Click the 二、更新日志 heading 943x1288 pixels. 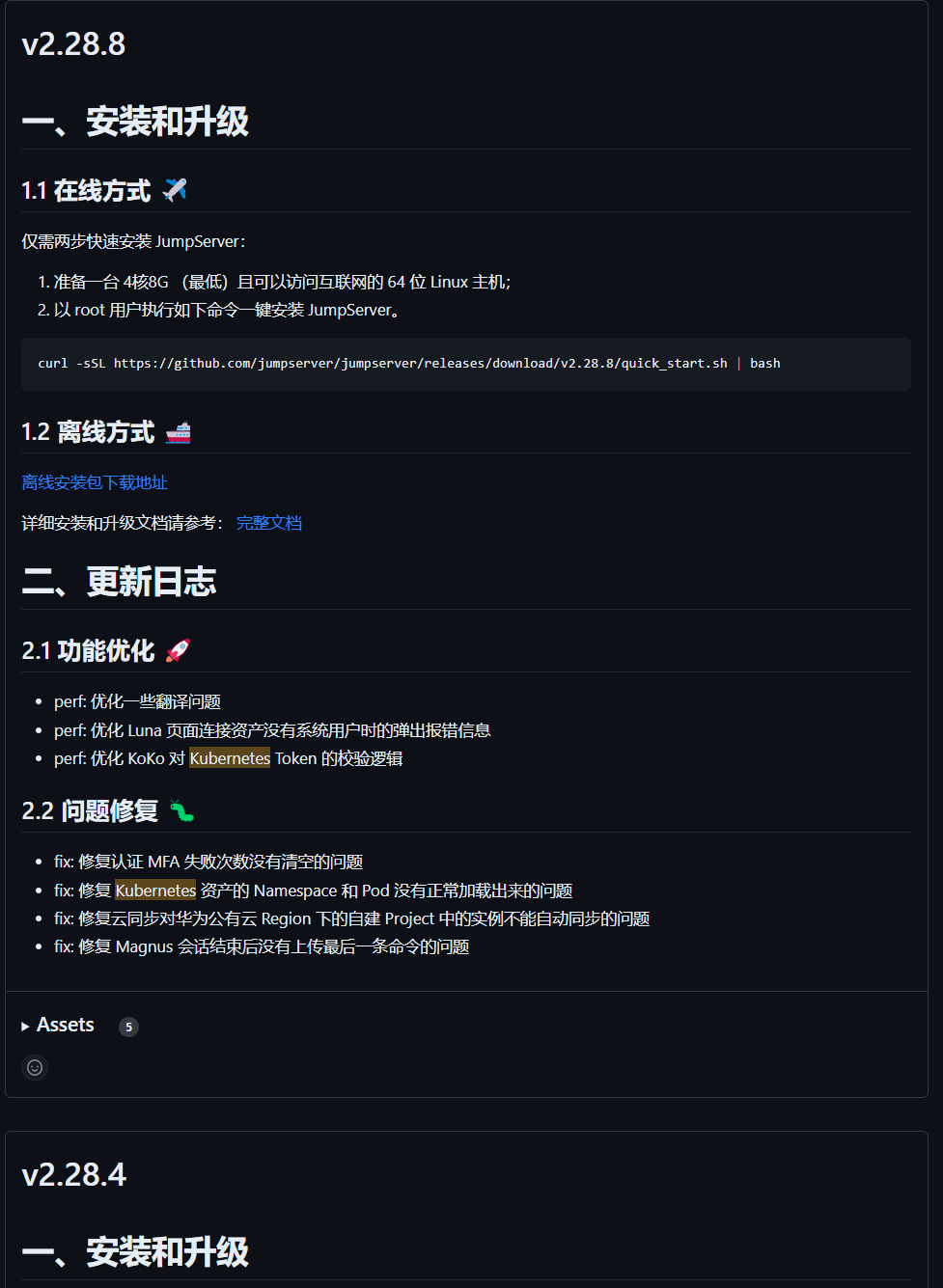[119, 582]
